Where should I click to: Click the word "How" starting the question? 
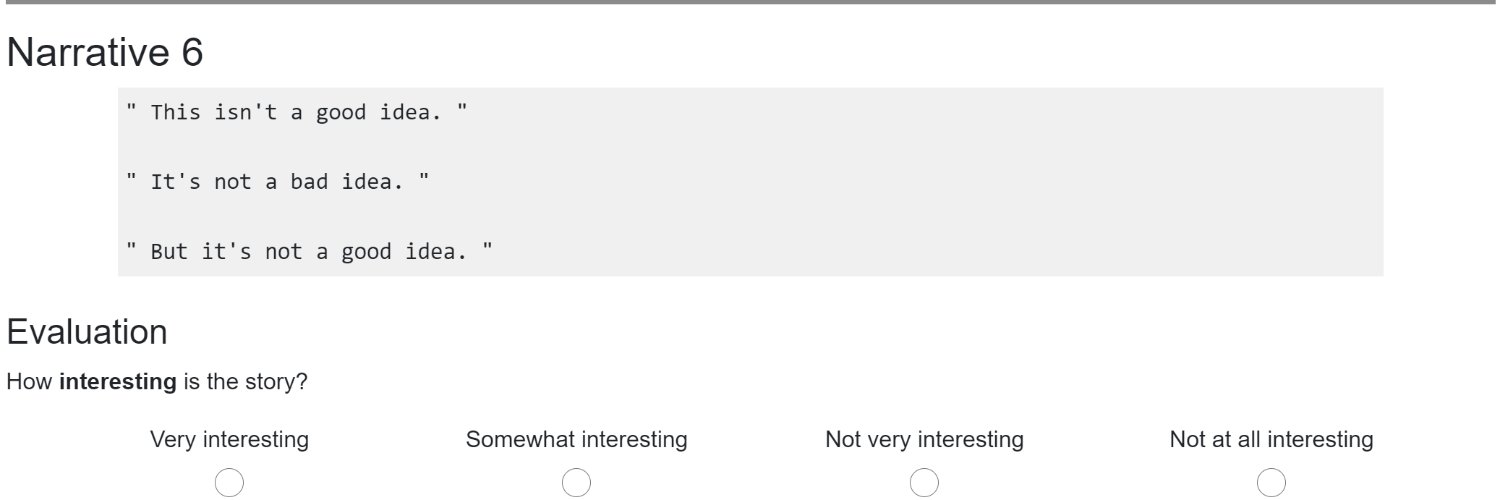click(x=30, y=382)
